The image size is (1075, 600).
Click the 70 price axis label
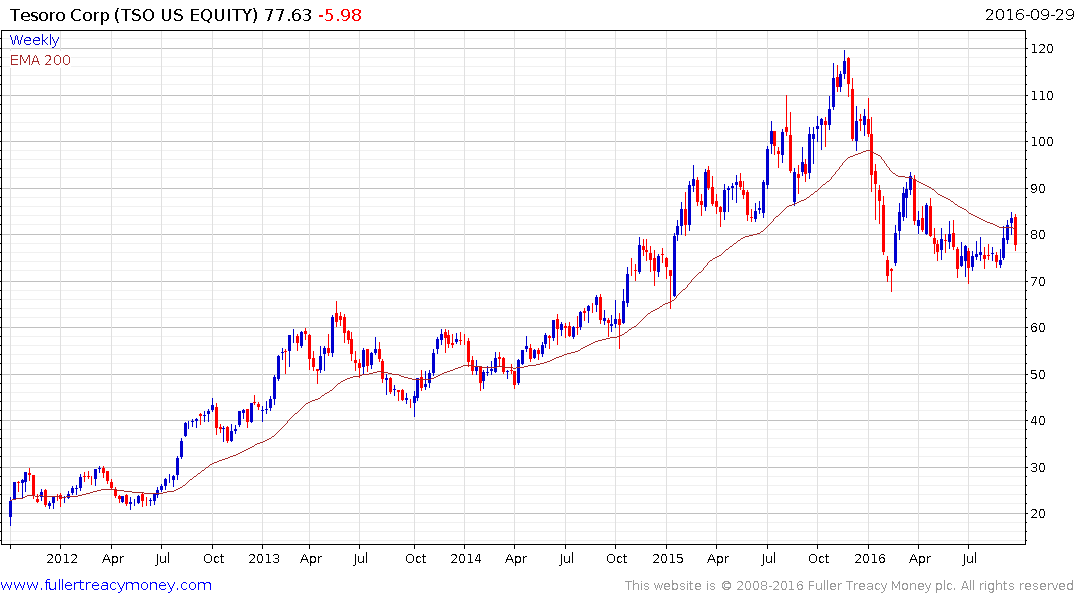(1038, 282)
